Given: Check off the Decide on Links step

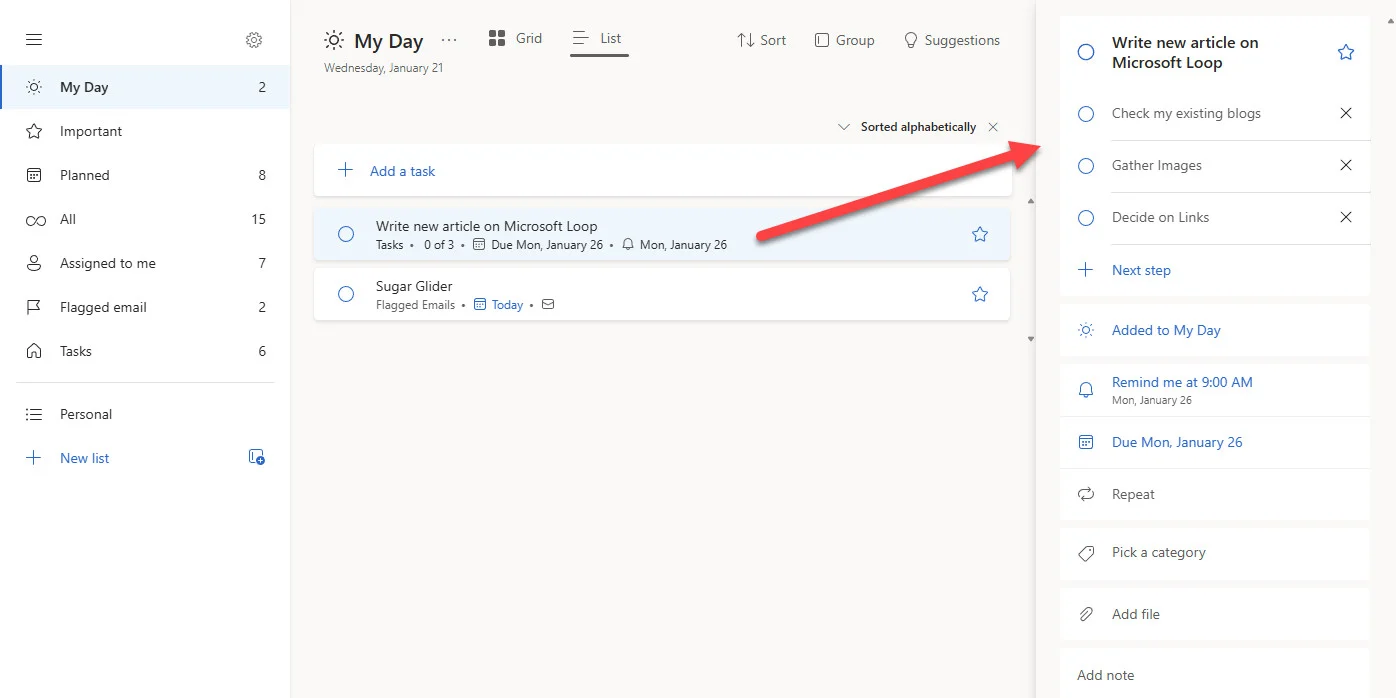Looking at the screenshot, I should (x=1086, y=218).
